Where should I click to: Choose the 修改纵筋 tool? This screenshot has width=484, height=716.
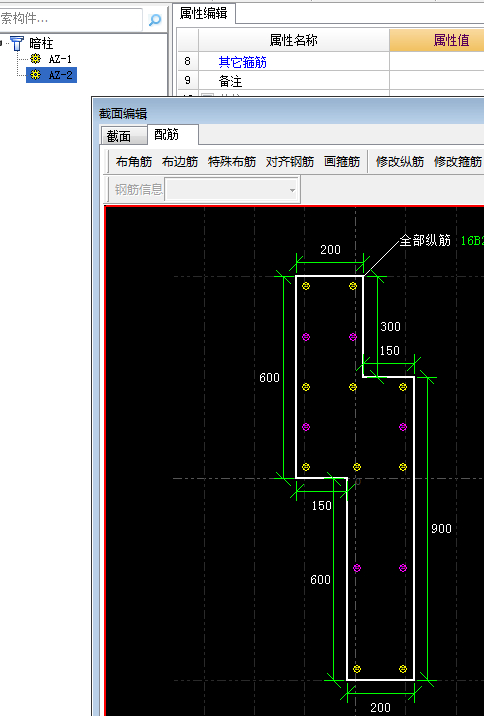pos(400,162)
